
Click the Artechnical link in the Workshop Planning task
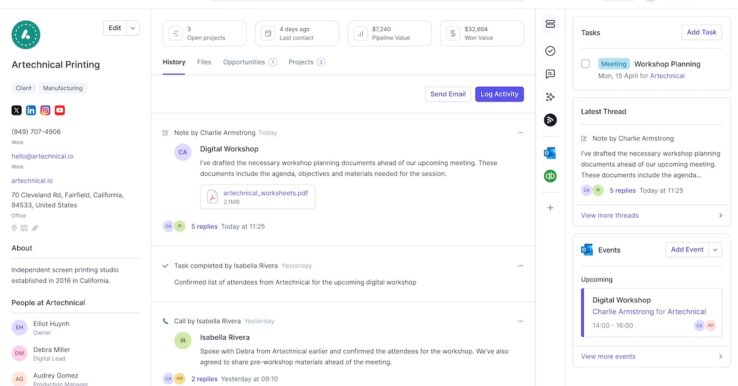click(x=667, y=76)
